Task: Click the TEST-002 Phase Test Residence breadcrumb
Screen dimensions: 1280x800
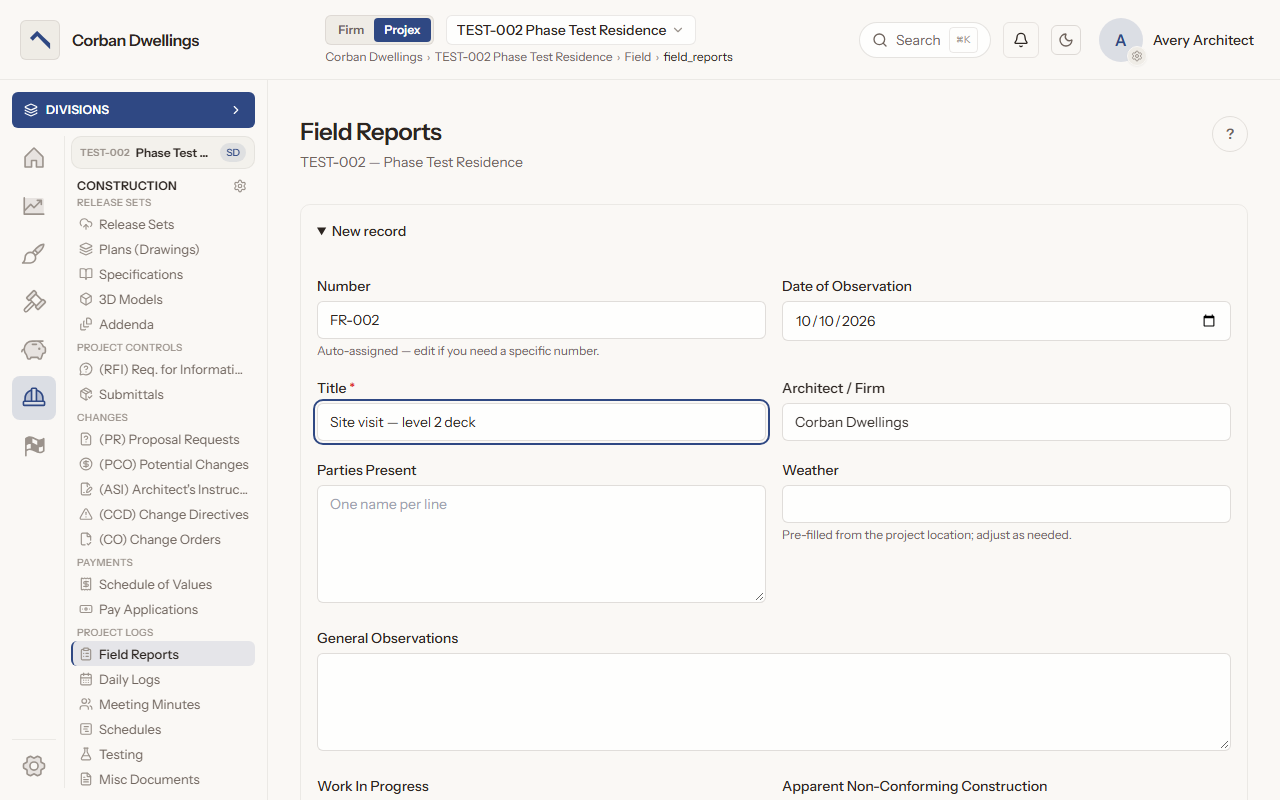Action: 523,57
